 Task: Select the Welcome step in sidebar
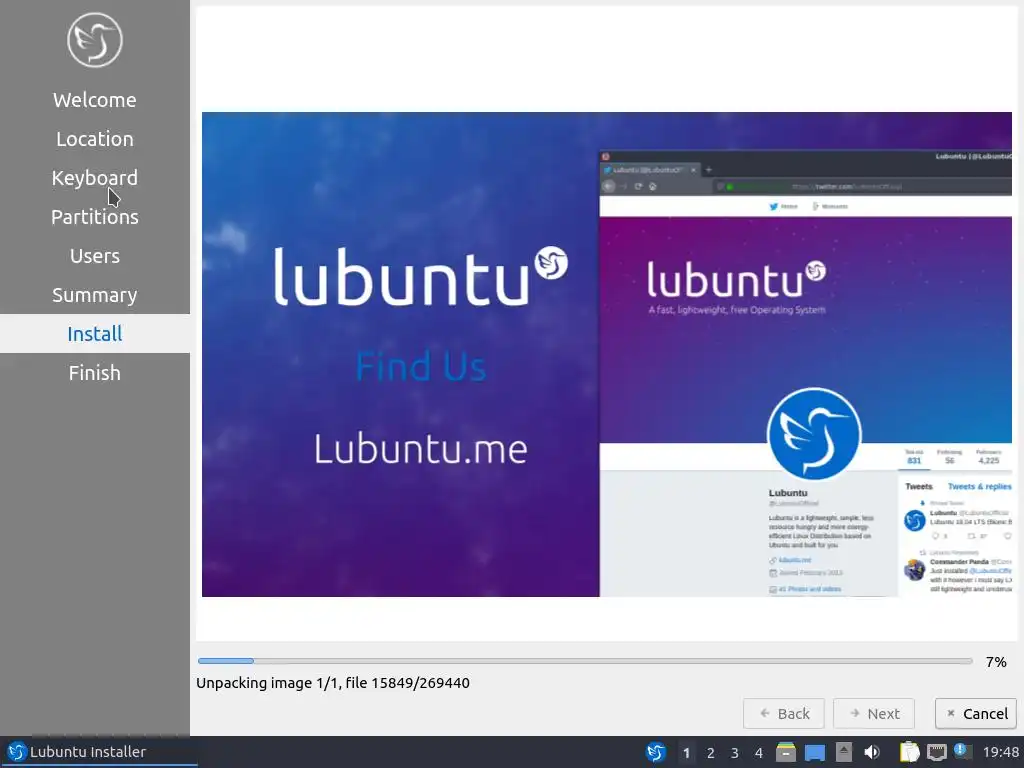[x=95, y=100]
